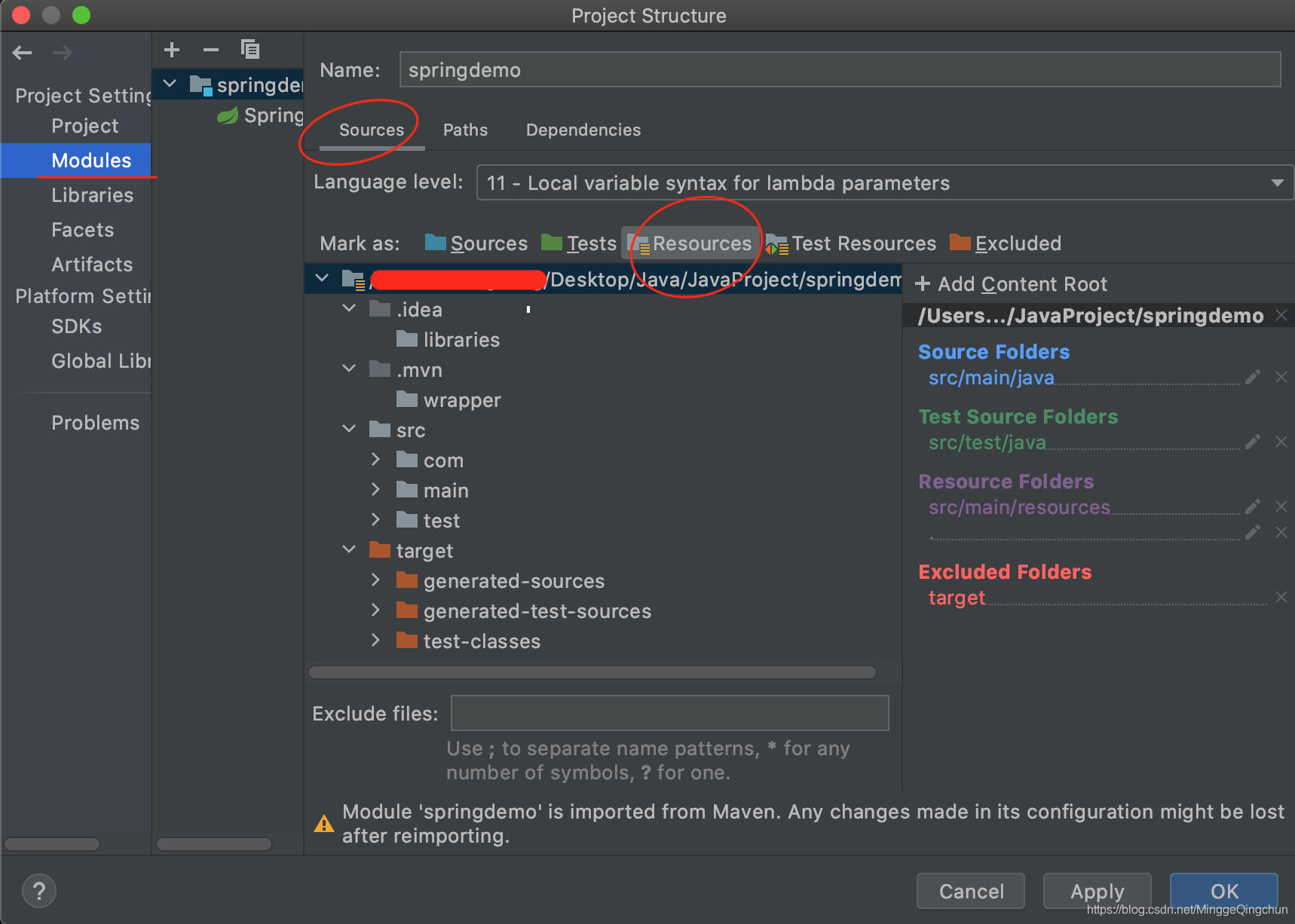Collapse the src folder

[349, 429]
